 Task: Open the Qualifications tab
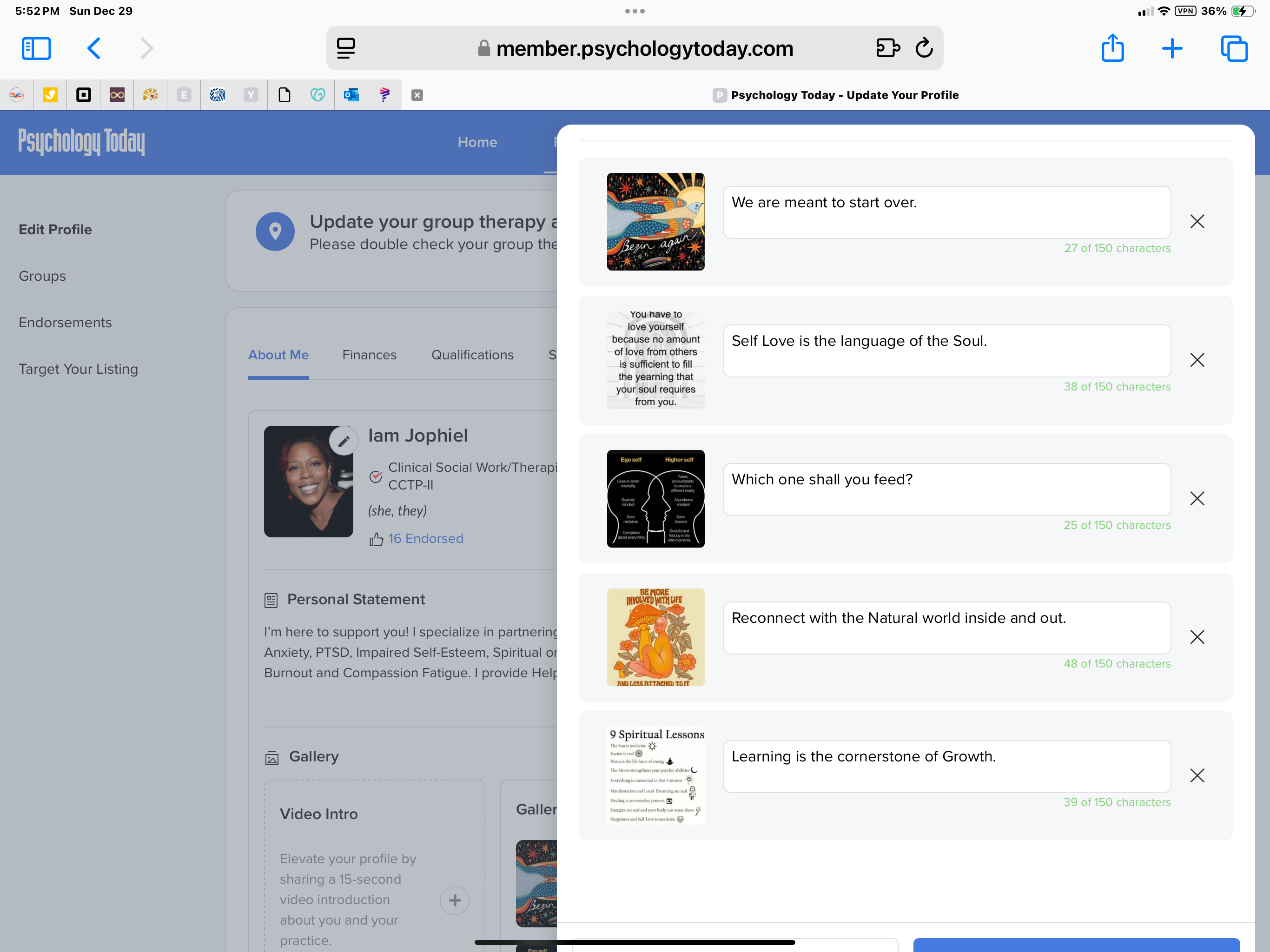(x=472, y=355)
